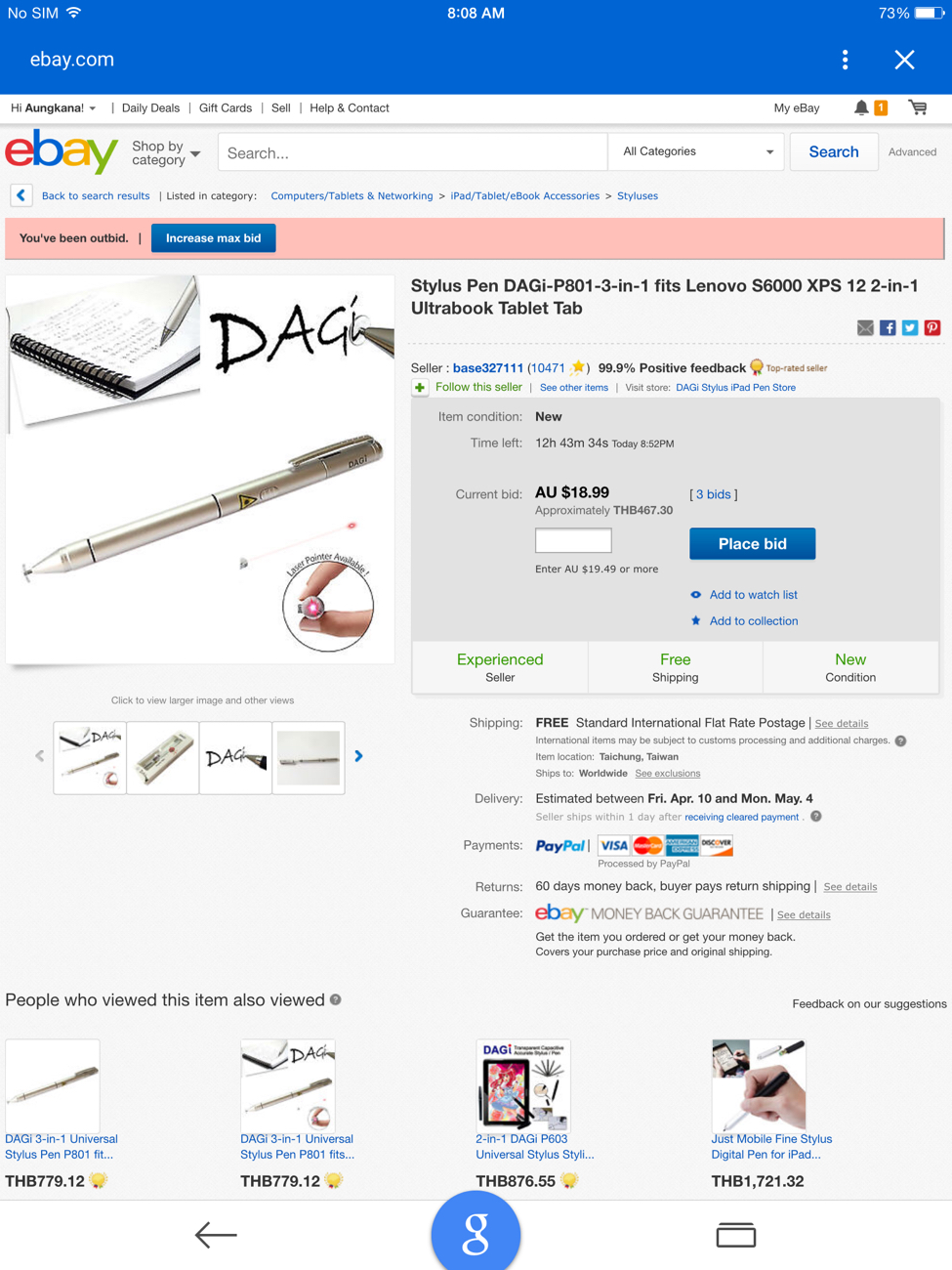Open Gift Cards in top menu
Image resolution: width=952 pixels, height=1270 pixels.
click(x=226, y=108)
